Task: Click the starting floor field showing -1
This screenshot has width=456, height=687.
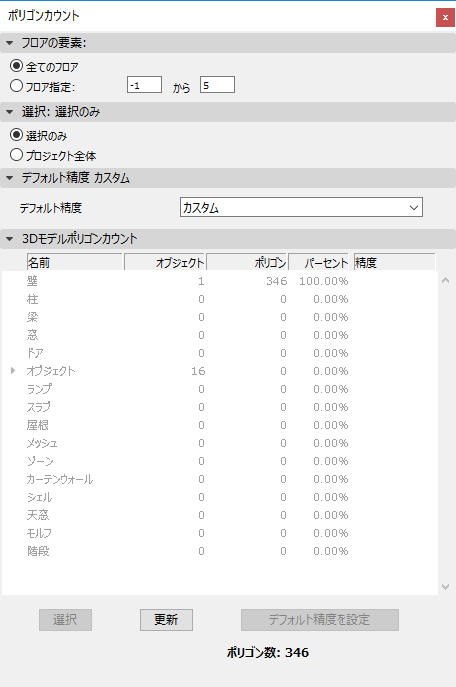Action: (x=145, y=85)
